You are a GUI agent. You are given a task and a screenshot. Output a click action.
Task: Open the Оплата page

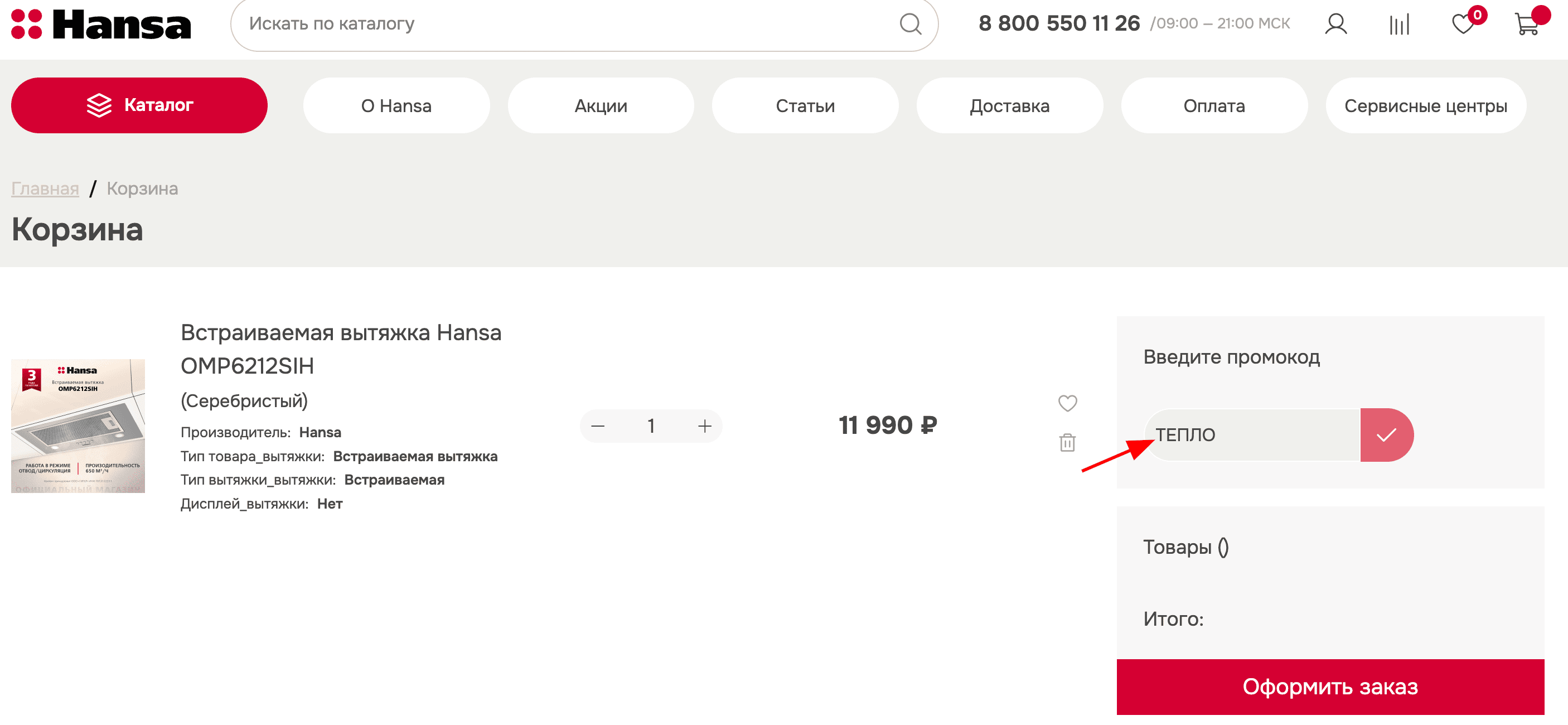pyautogui.click(x=1214, y=105)
